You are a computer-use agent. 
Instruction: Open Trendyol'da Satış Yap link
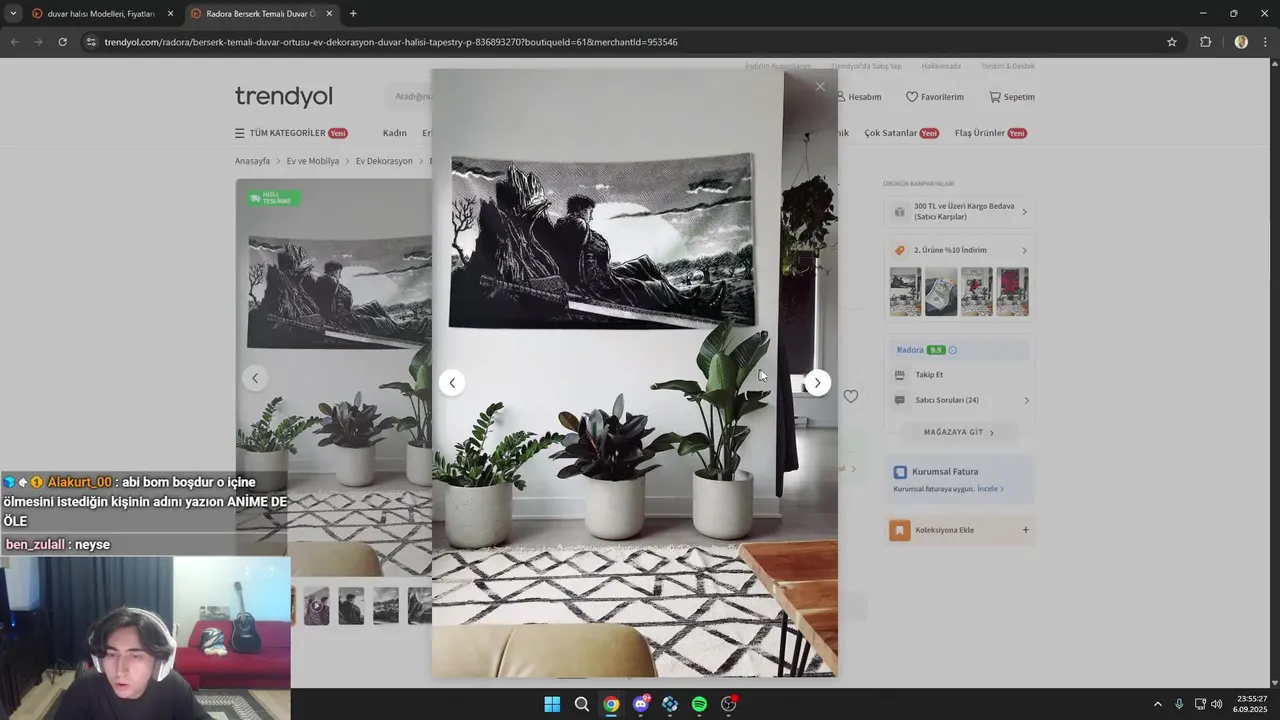coord(866,66)
